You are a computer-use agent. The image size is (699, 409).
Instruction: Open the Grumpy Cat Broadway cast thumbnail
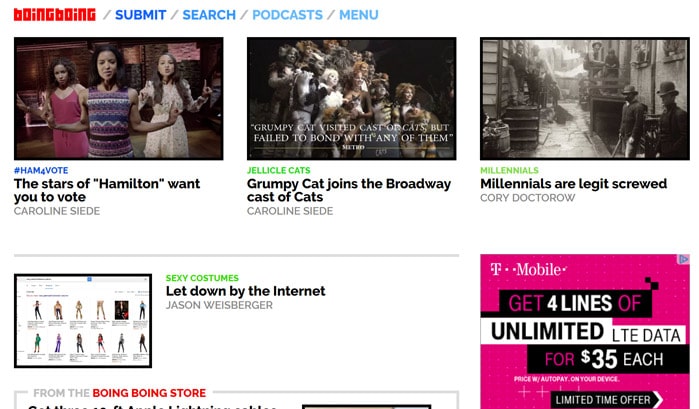351,98
